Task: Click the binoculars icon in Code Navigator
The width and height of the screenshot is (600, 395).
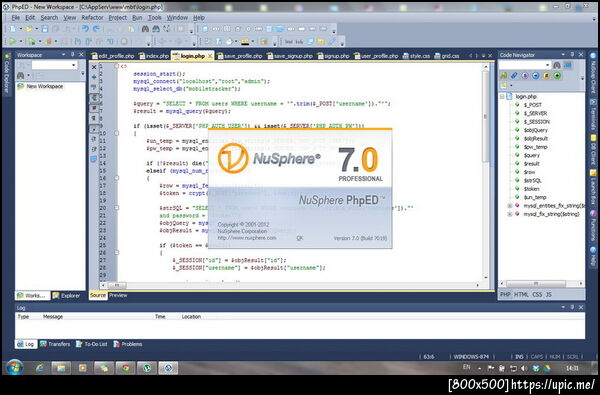Action: [x=557, y=65]
